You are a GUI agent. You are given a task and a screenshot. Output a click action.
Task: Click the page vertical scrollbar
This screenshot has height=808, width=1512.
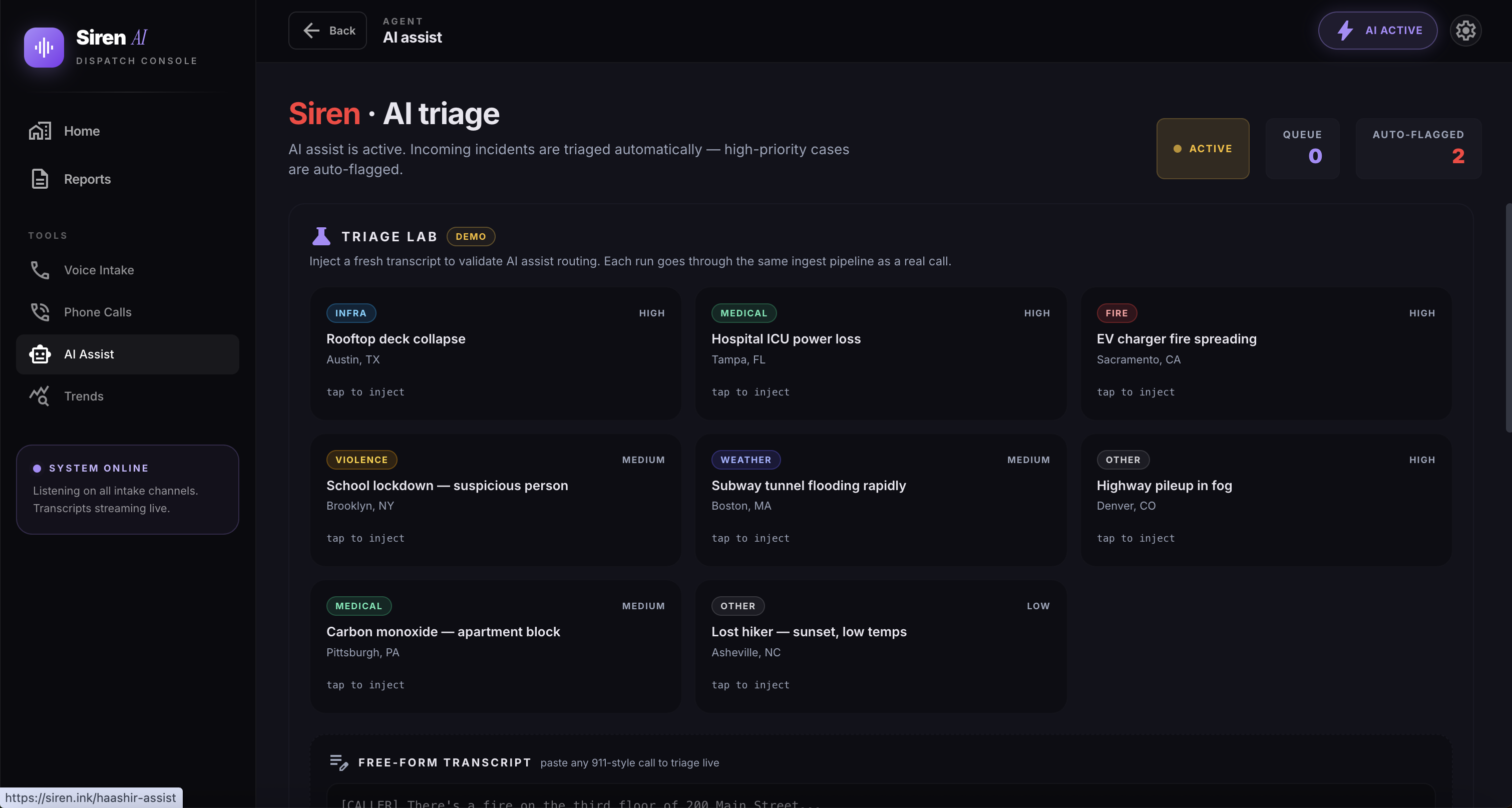click(x=1508, y=317)
